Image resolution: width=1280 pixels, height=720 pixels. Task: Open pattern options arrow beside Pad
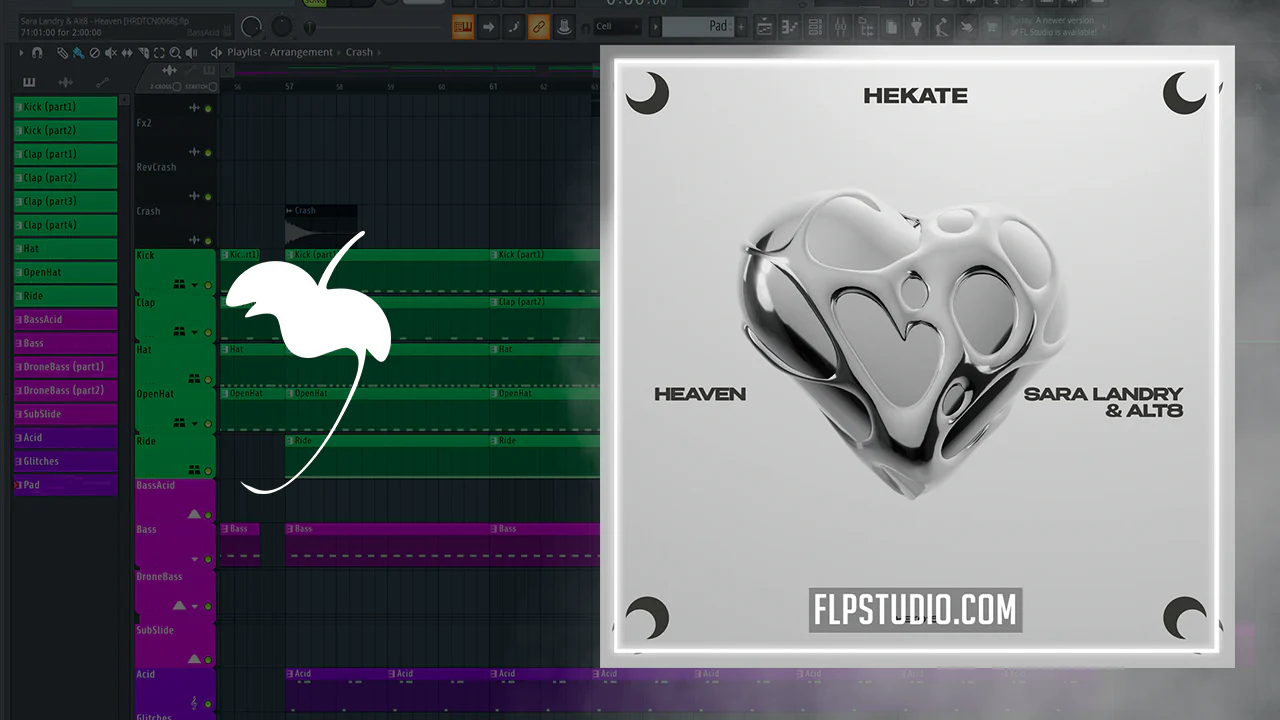pyautogui.click(x=653, y=27)
